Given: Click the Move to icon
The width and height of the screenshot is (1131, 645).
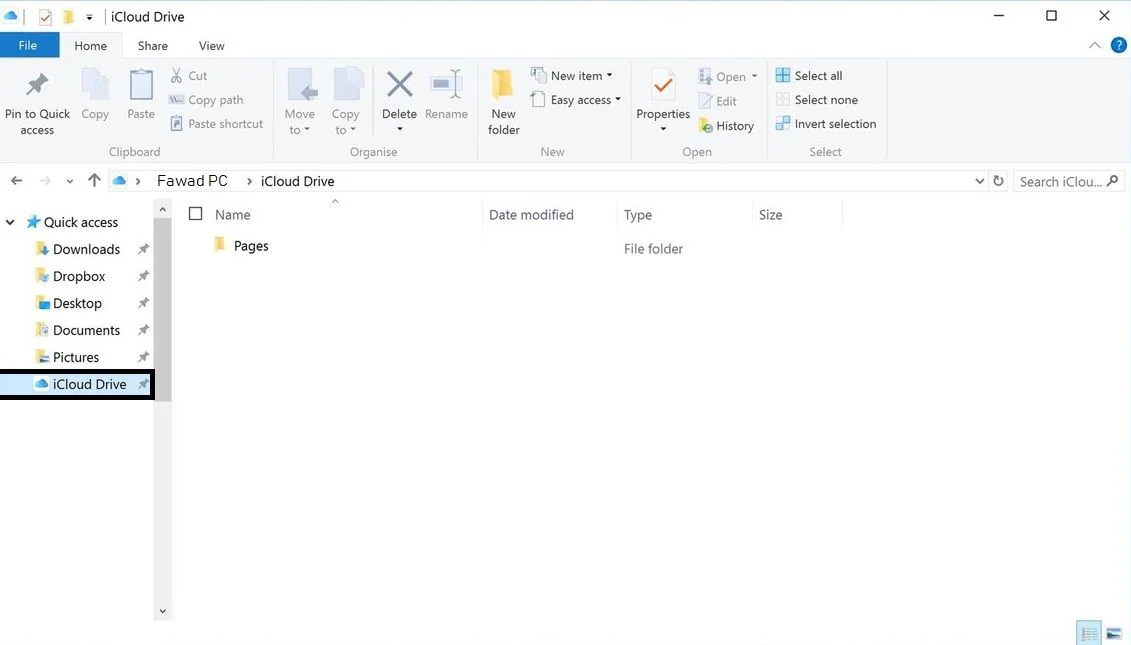Looking at the screenshot, I should tap(301, 85).
